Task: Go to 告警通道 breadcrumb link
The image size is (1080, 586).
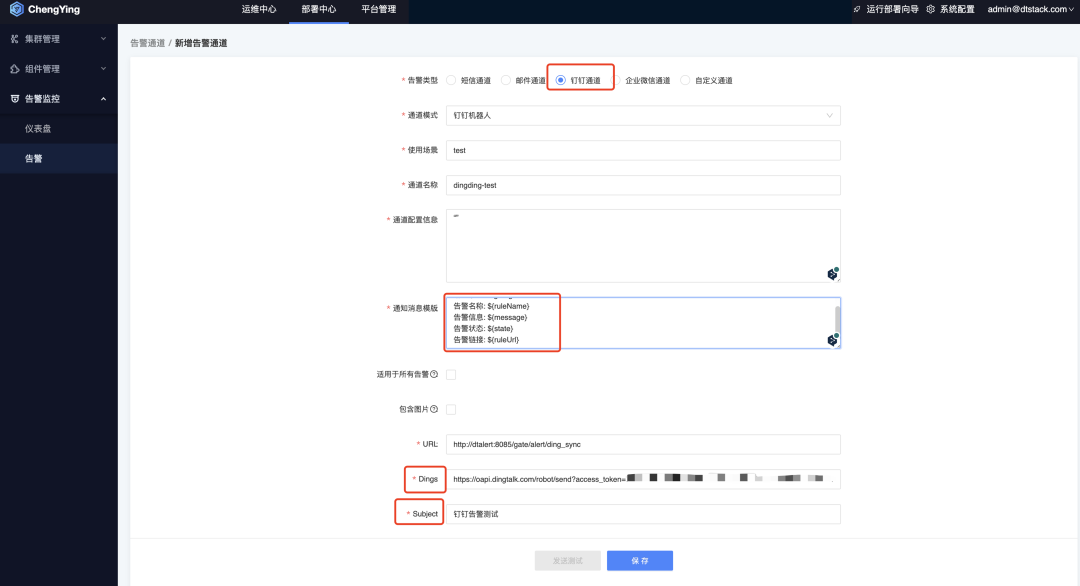Action: [x=147, y=43]
